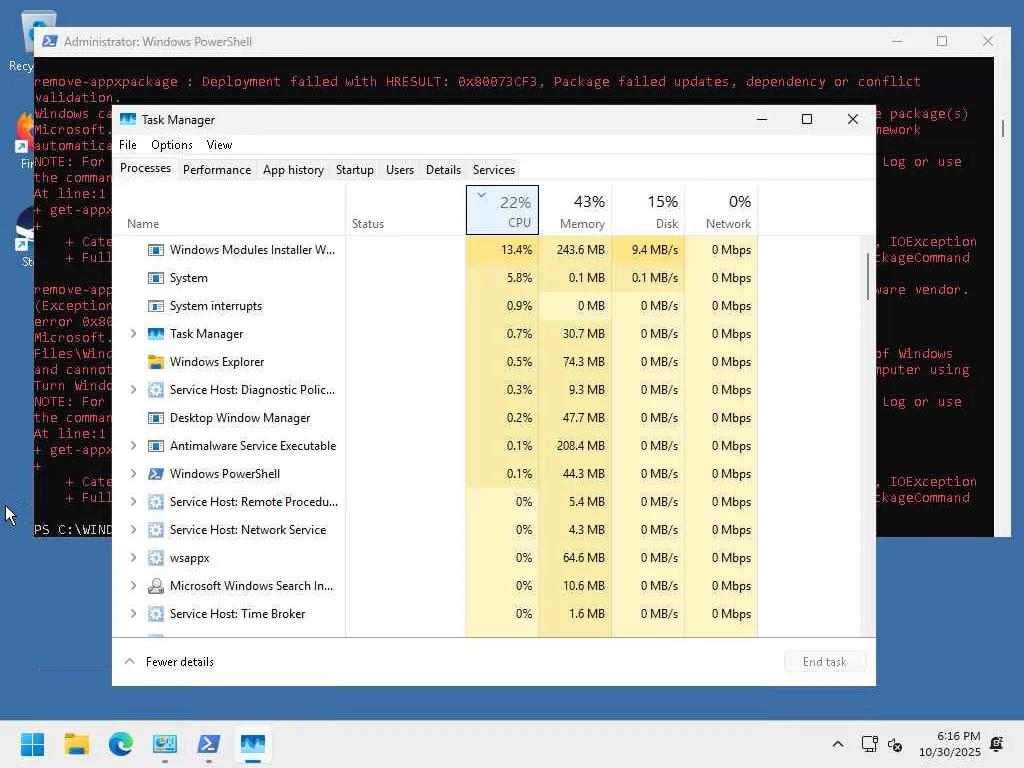Screen dimensions: 1024x768
Task: Click the 13.4% CPU value
Action: pyautogui.click(x=517, y=250)
